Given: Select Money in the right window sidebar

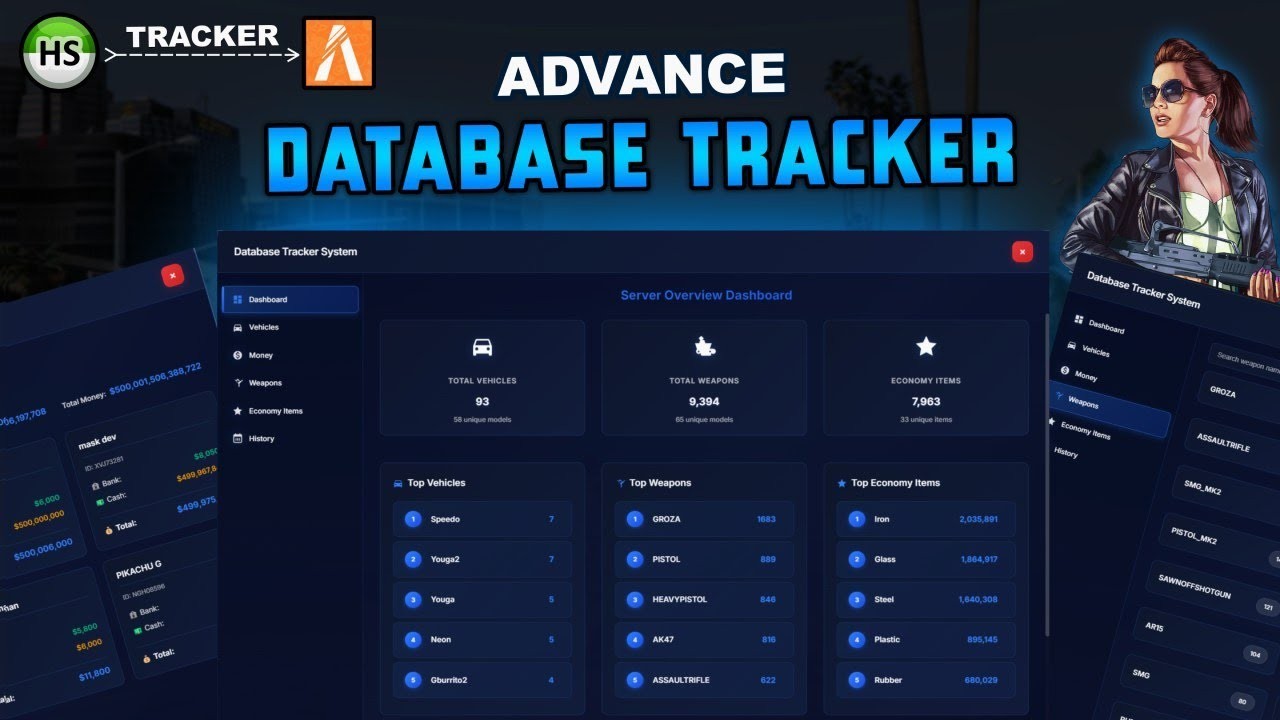Looking at the screenshot, I should (1086, 376).
